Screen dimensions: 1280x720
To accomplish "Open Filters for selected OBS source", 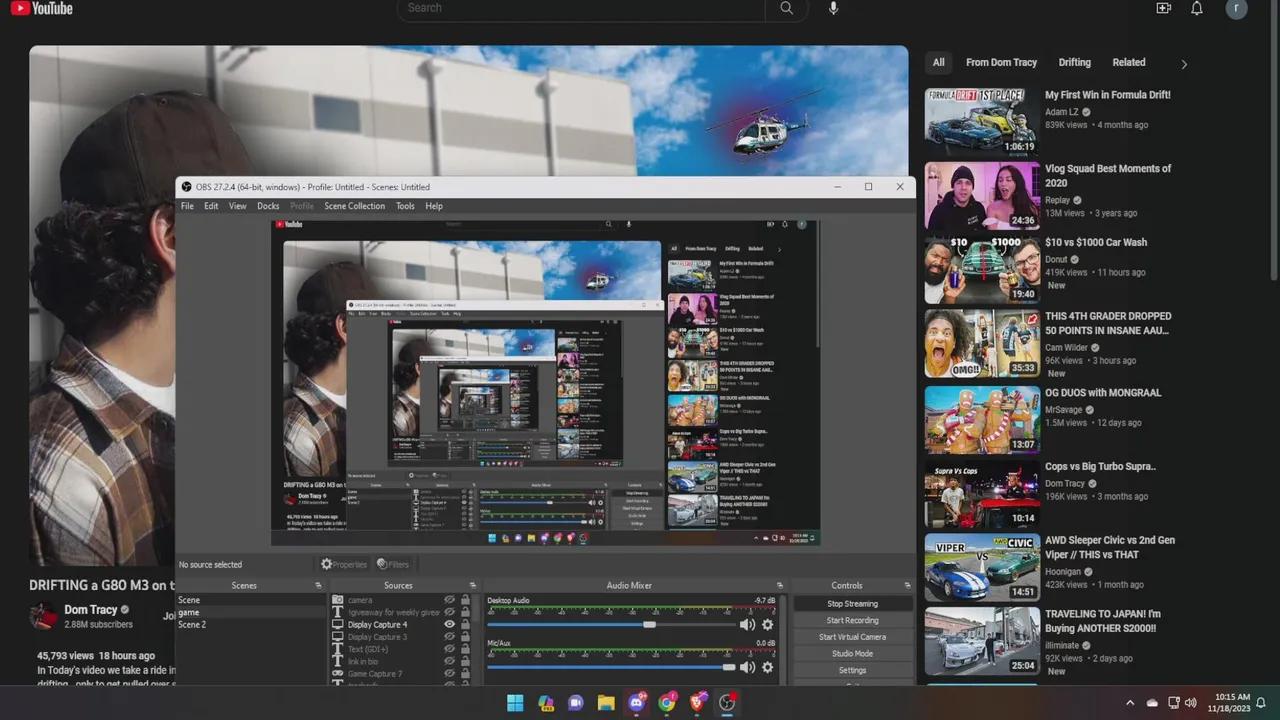I will (393, 564).
